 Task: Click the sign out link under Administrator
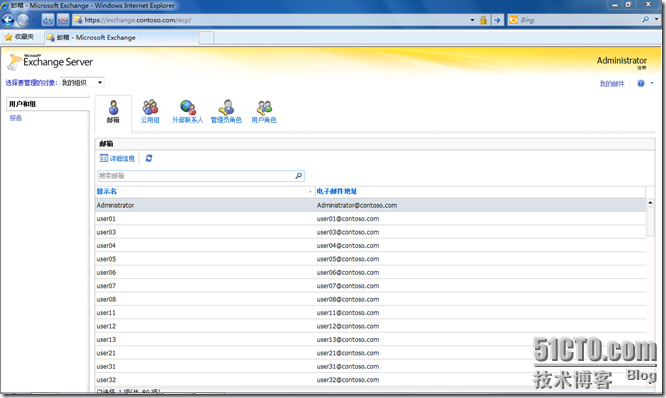click(x=641, y=68)
